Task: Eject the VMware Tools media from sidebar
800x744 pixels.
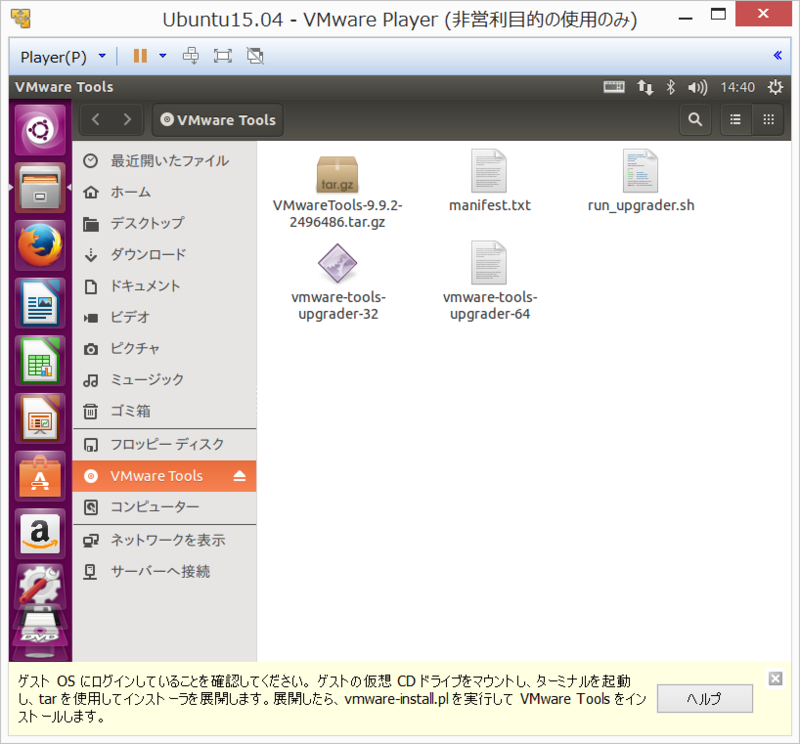Action: point(241,477)
